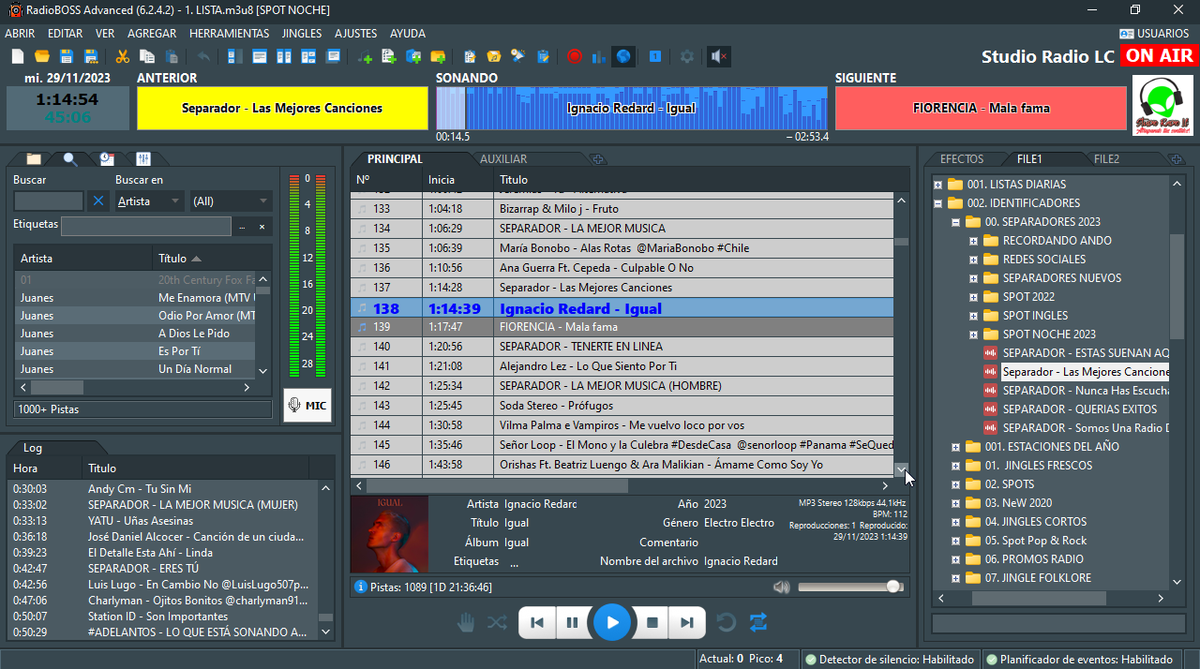Switch to the EFECTOS tab

pyautogui.click(x=962, y=159)
